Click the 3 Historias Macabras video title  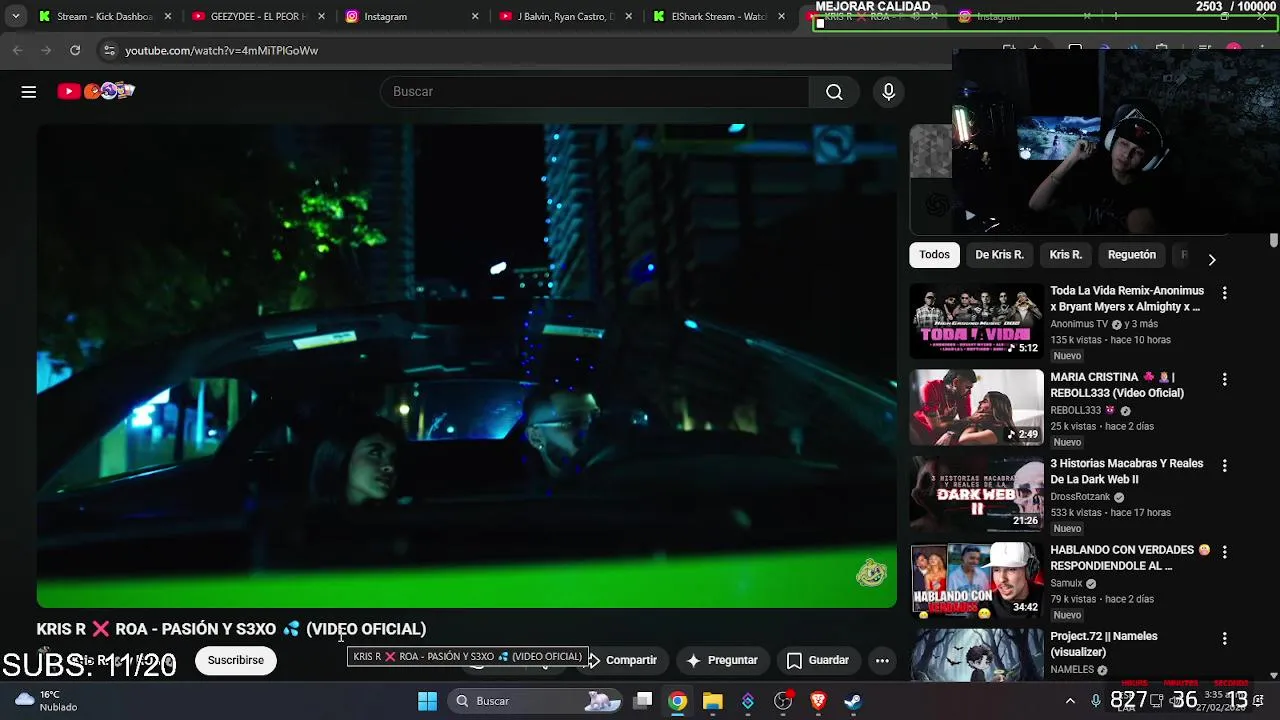[x=1126, y=472]
